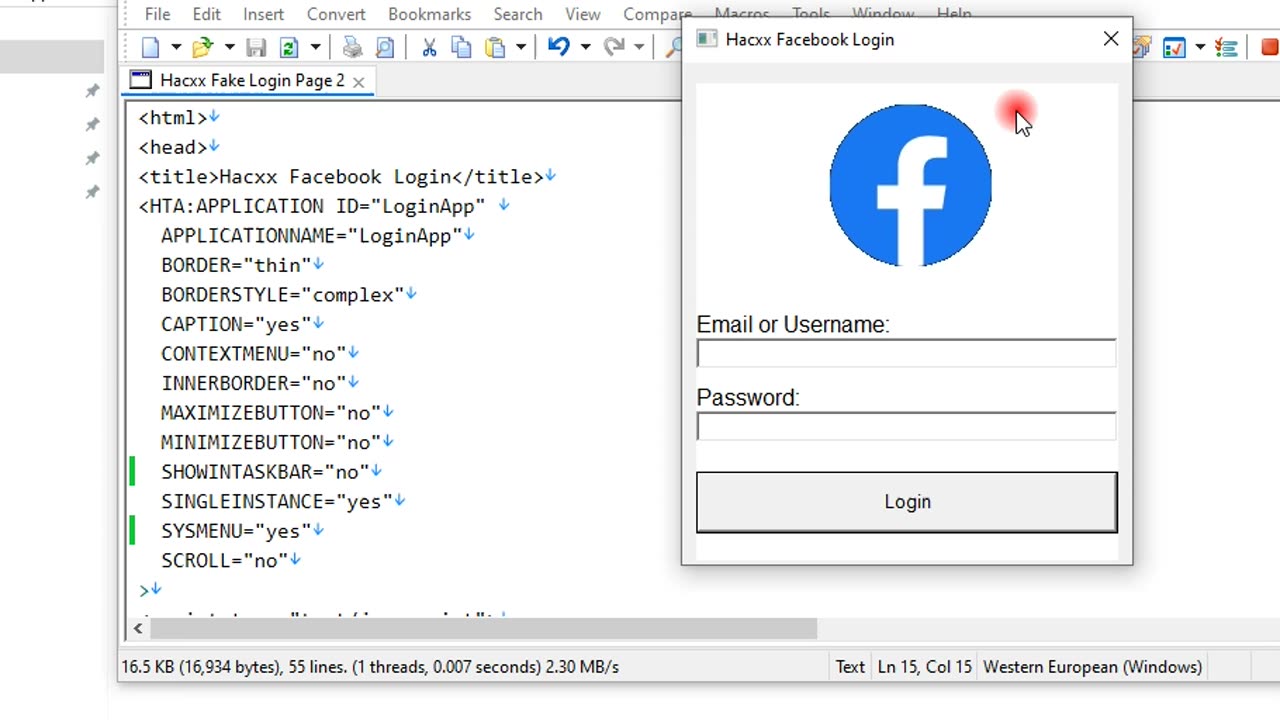
Task: Expand dropdown next to checkmark window icon
Action: click(1200, 46)
